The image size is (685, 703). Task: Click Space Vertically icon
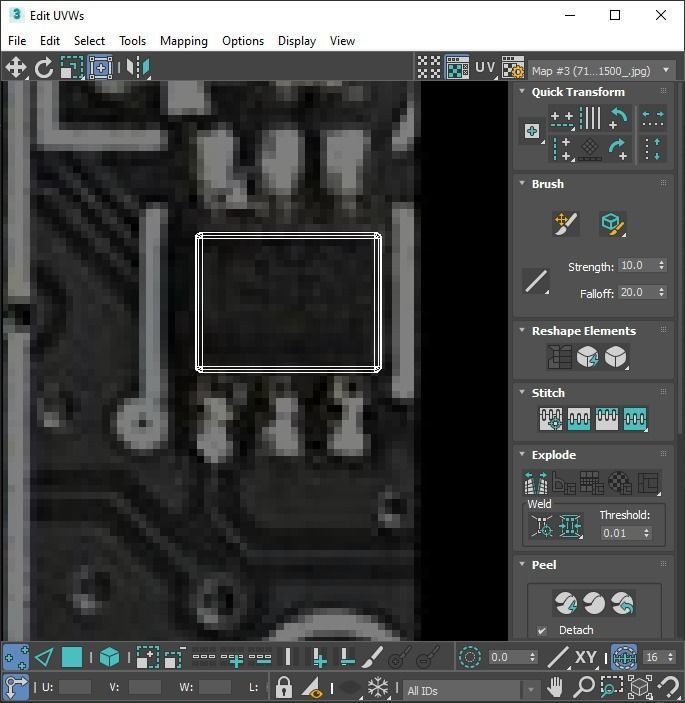(653, 149)
